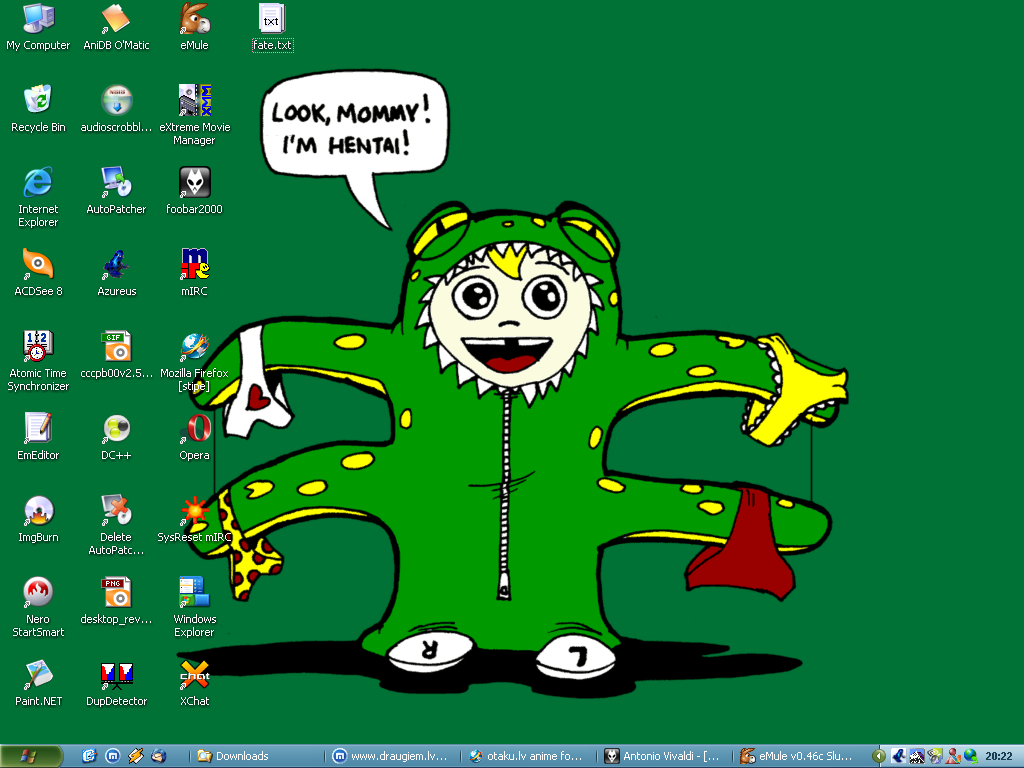1024x768 pixels.
Task: Select the Delete AutoPatcher shortcut
Action: (x=116, y=526)
